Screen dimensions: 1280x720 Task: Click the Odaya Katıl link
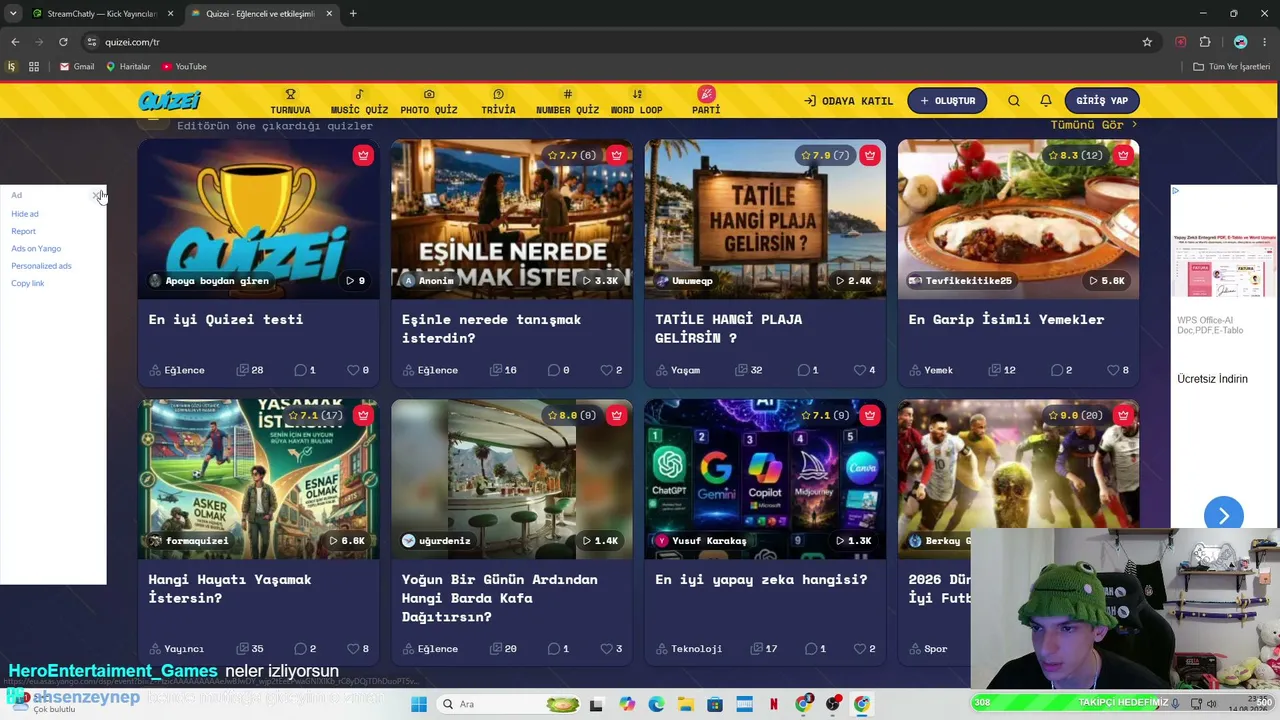click(848, 101)
